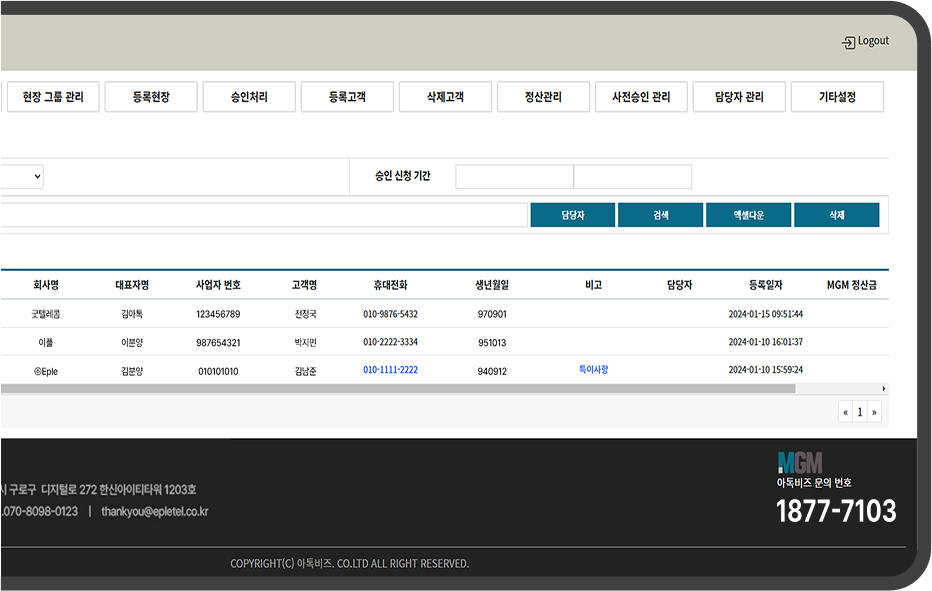932x591 pixels.
Task: Open the partially visible filter dropdown
Action: pos(22,177)
